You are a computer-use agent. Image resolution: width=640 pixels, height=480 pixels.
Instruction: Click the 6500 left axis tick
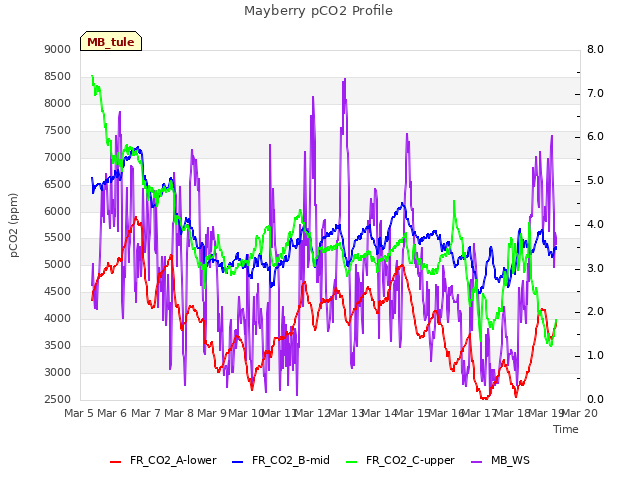[58, 184]
